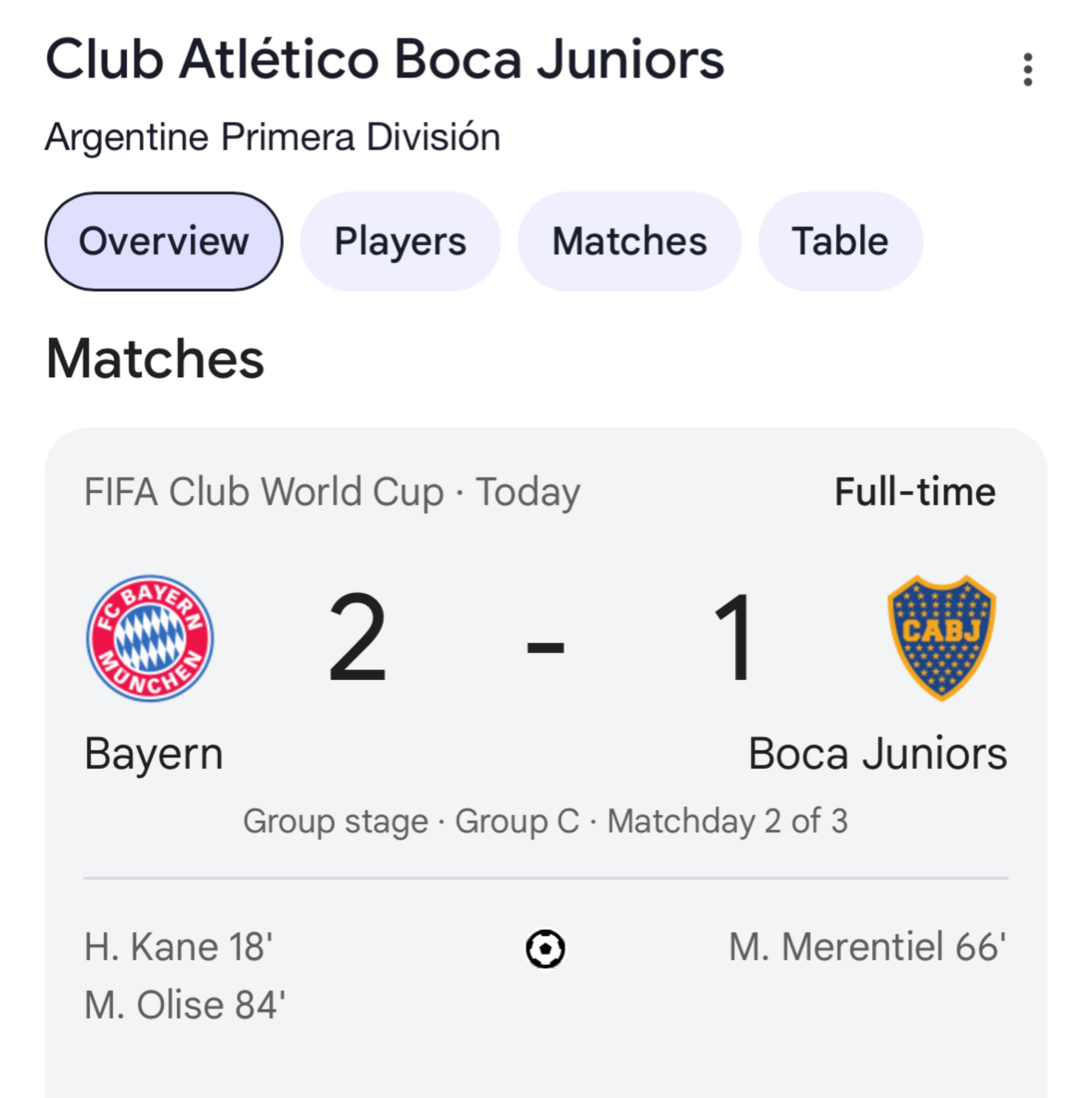1092x1098 pixels.
Task: Click the Bayern team name
Action: click(153, 754)
